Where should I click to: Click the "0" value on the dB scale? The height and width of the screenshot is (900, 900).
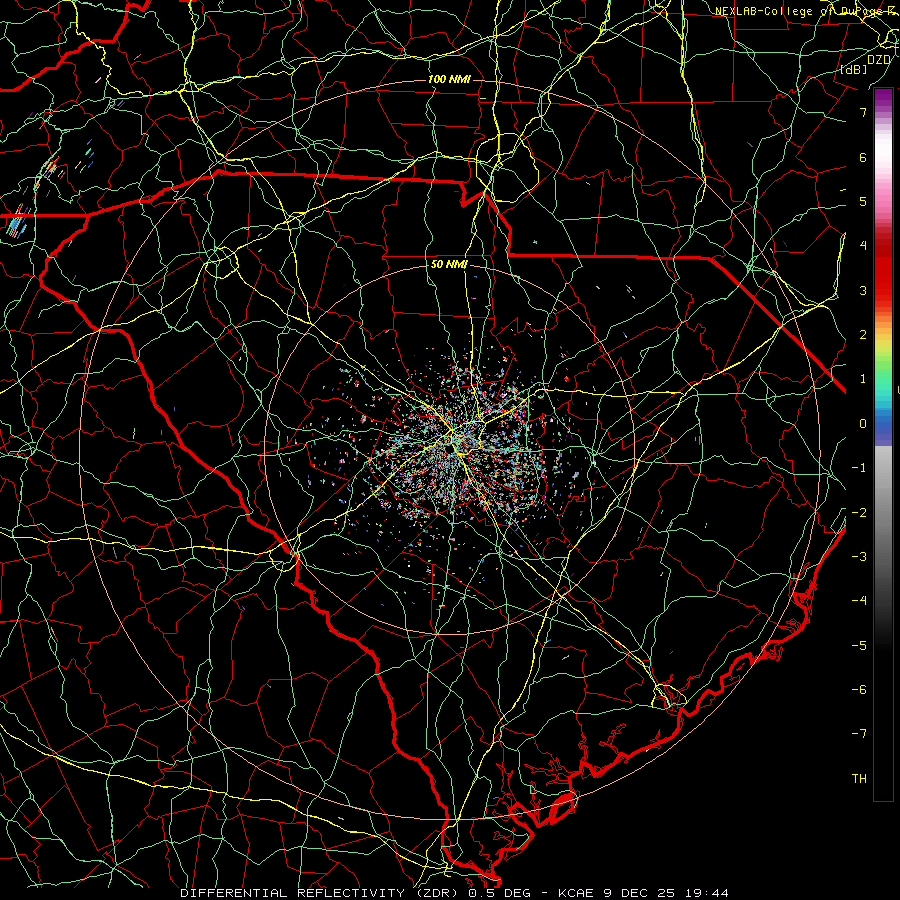point(863,424)
